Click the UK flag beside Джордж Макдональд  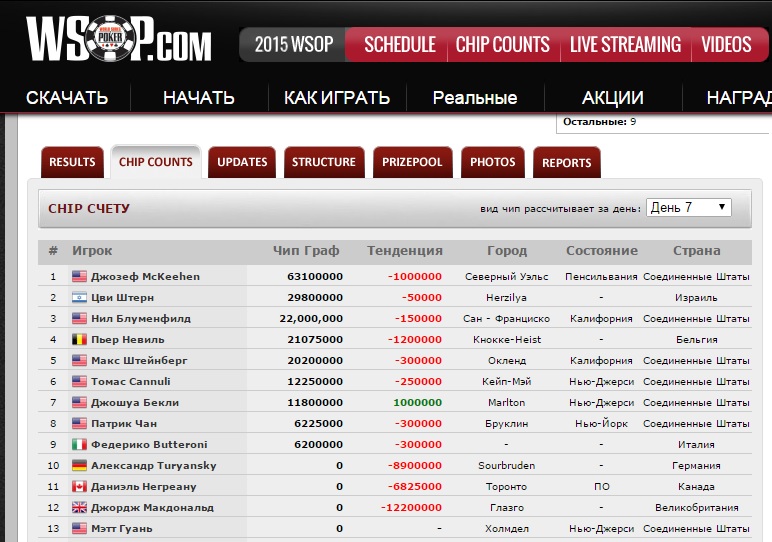point(79,508)
